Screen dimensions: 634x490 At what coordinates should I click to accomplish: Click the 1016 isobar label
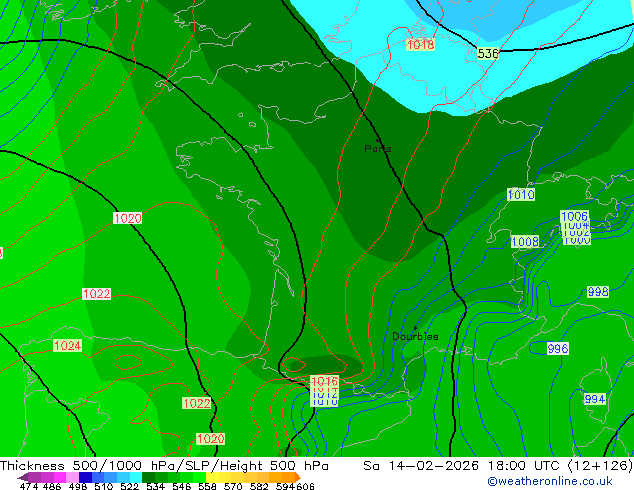tap(324, 380)
